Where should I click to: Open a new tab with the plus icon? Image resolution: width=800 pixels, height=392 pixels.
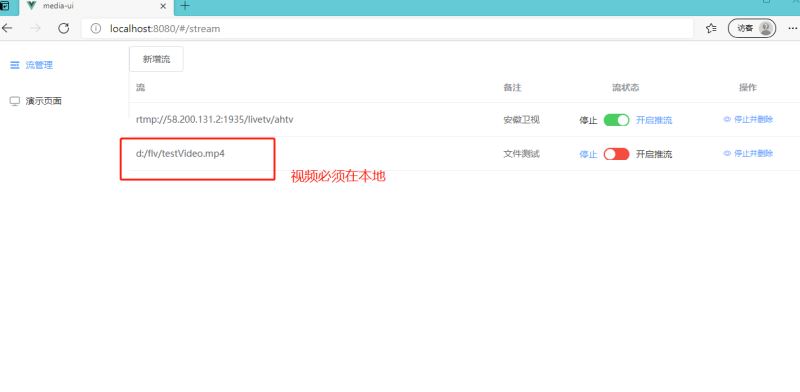(185, 6)
